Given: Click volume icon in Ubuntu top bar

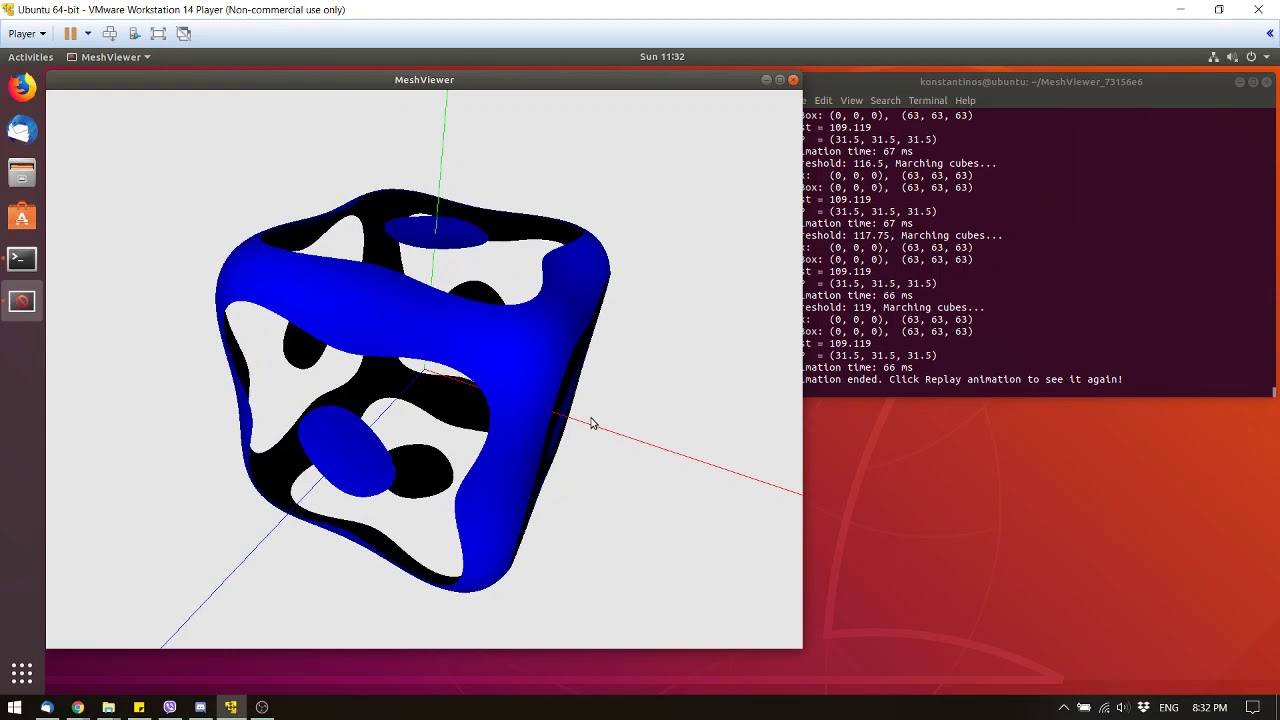Looking at the screenshot, I should pos(1233,57).
